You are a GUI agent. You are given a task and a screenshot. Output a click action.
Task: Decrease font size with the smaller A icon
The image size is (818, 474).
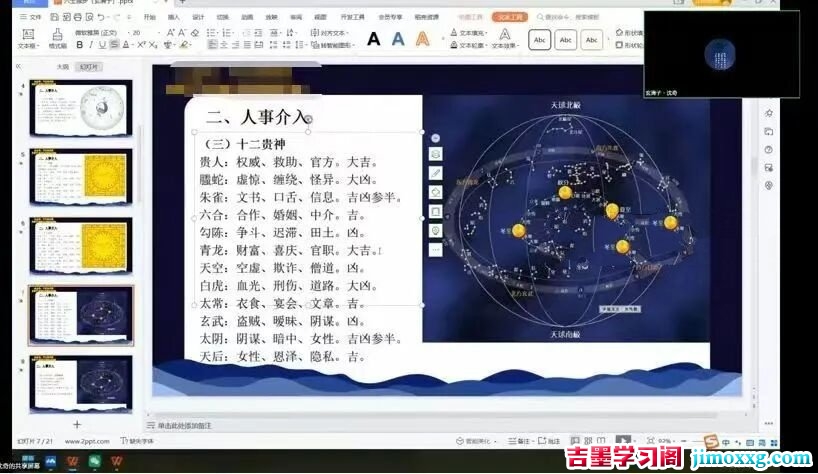[x=182, y=32]
